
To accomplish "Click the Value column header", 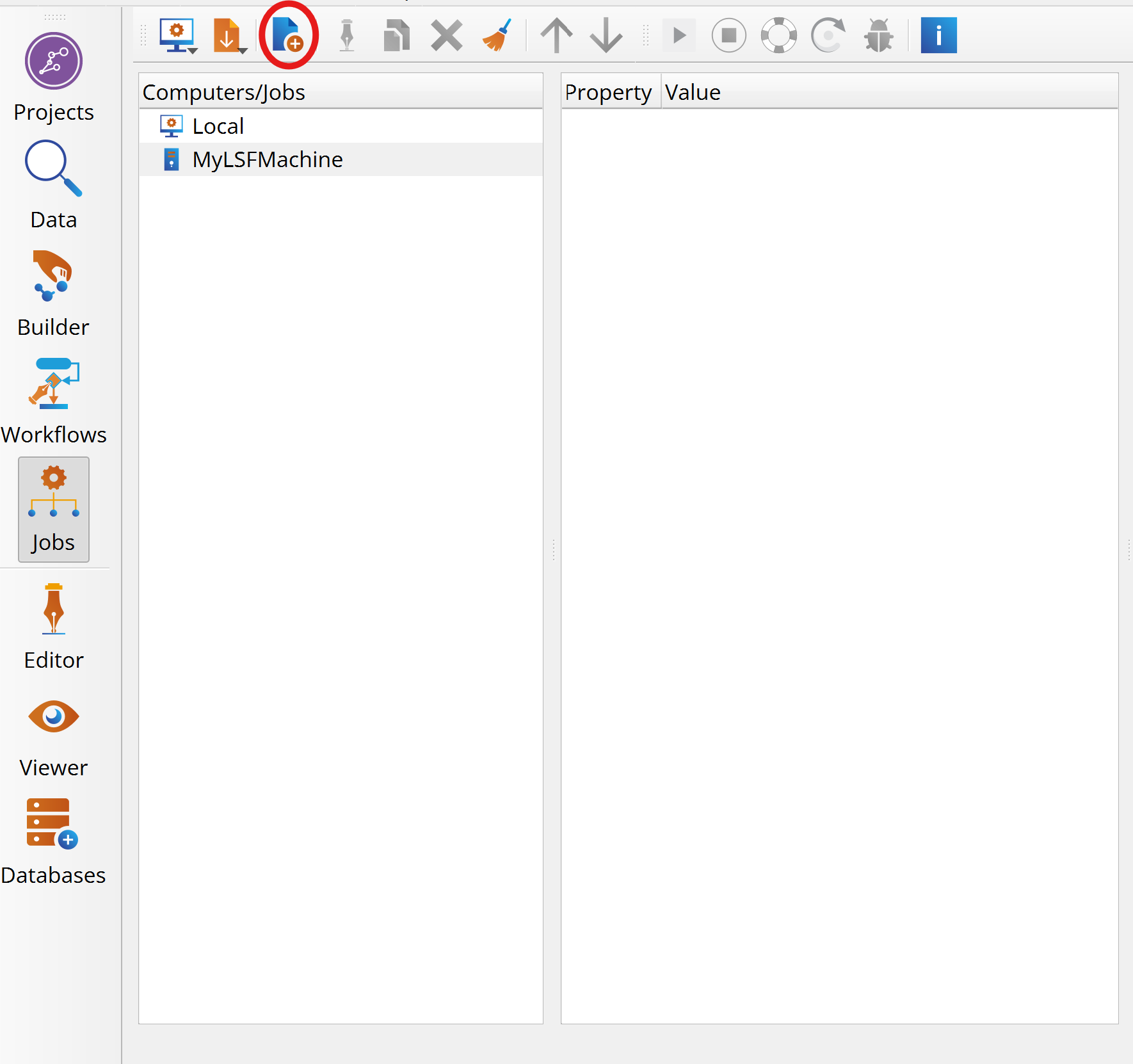I will pyautogui.click(x=890, y=92).
